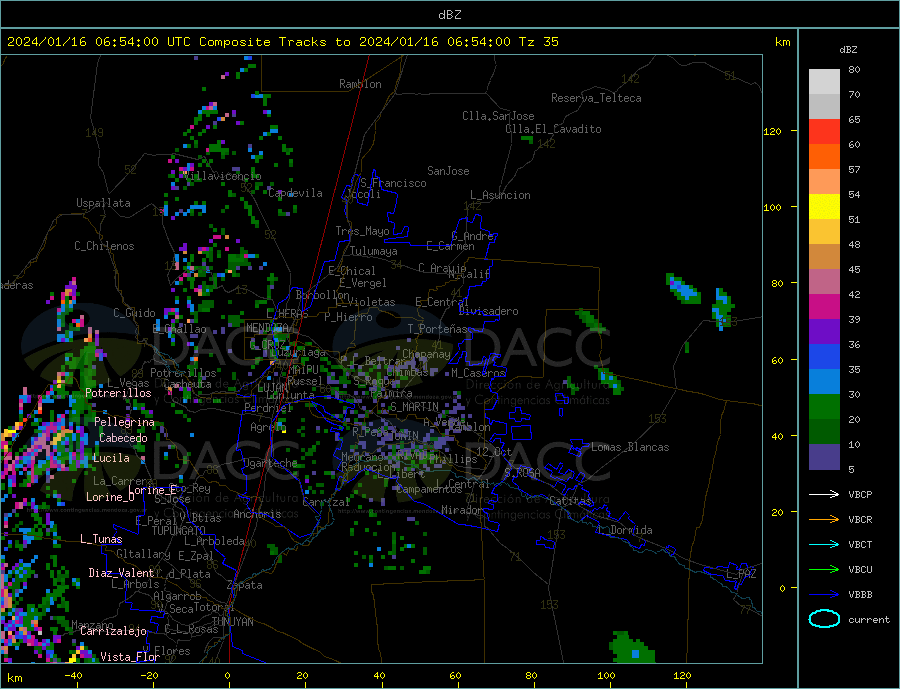900x689 pixels.
Task: Click the Lucila label
Action: point(111,458)
